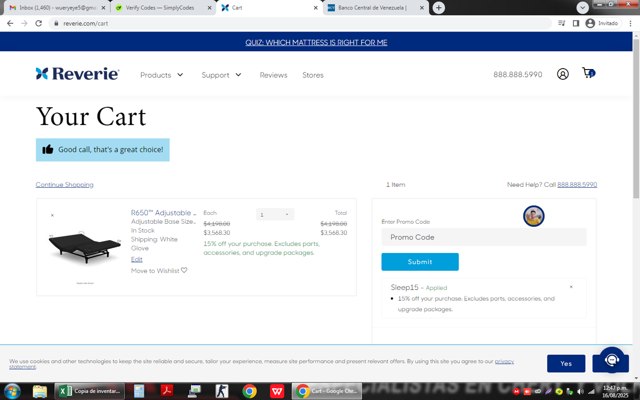Open the live chat bubble icon
This screenshot has height=400, width=640.
[x=611, y=360]
